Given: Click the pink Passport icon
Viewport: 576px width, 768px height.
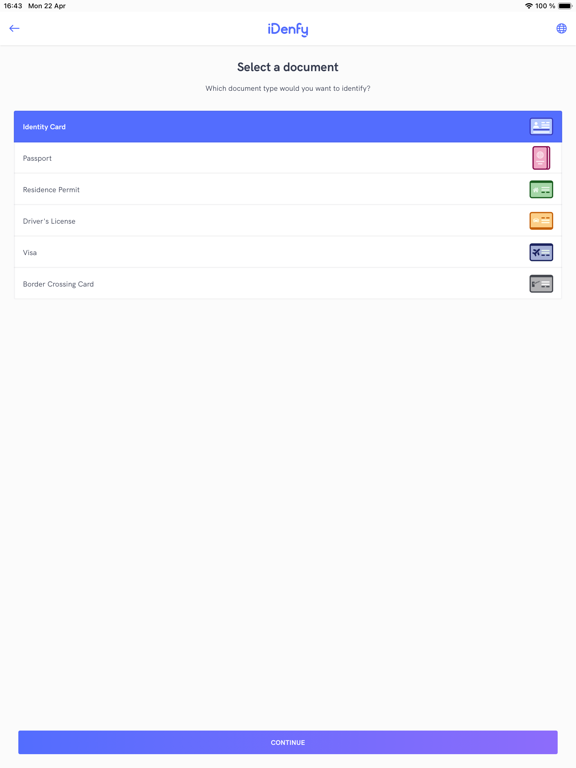Looking at the screenshot, I should [x=541, y=158].
